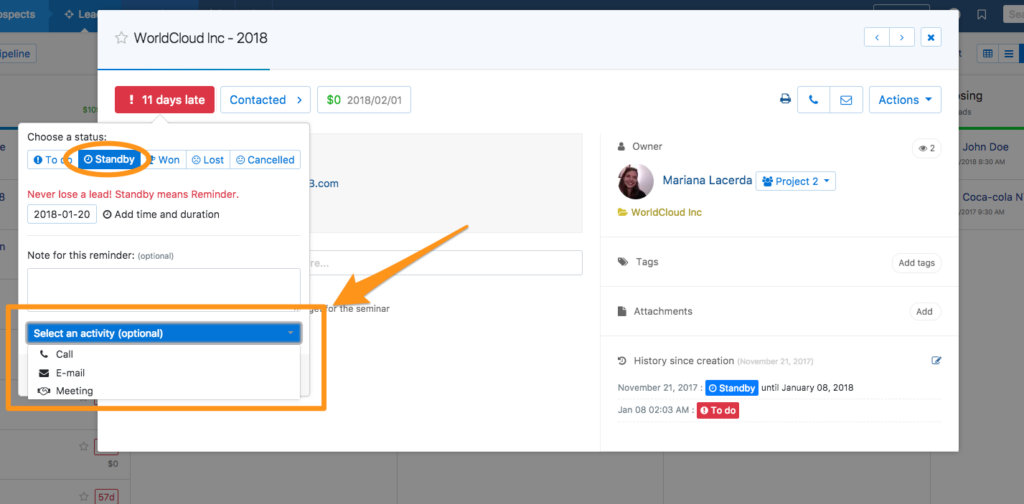This screenshot has width=1024, height=504.
Task: Print the lead with the printer icon
Action: coord(786,100)
